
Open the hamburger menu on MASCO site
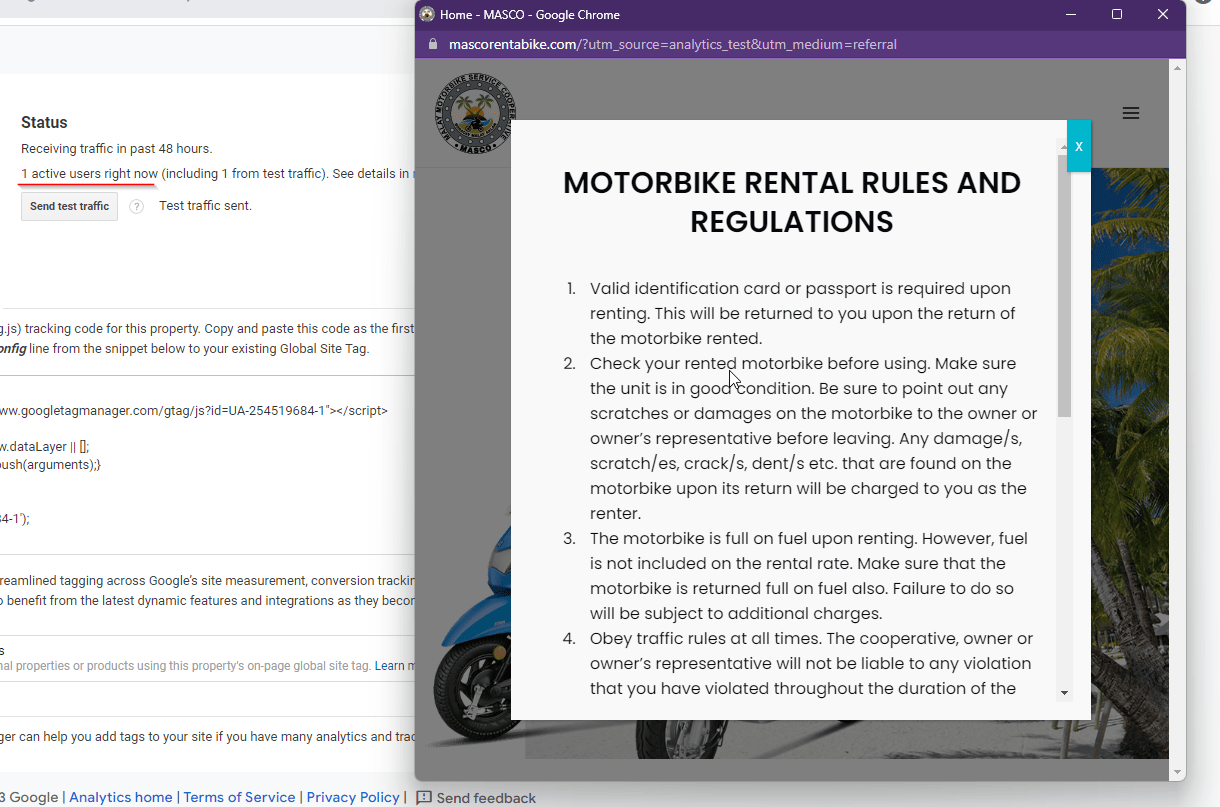[x=1131, y=113]
